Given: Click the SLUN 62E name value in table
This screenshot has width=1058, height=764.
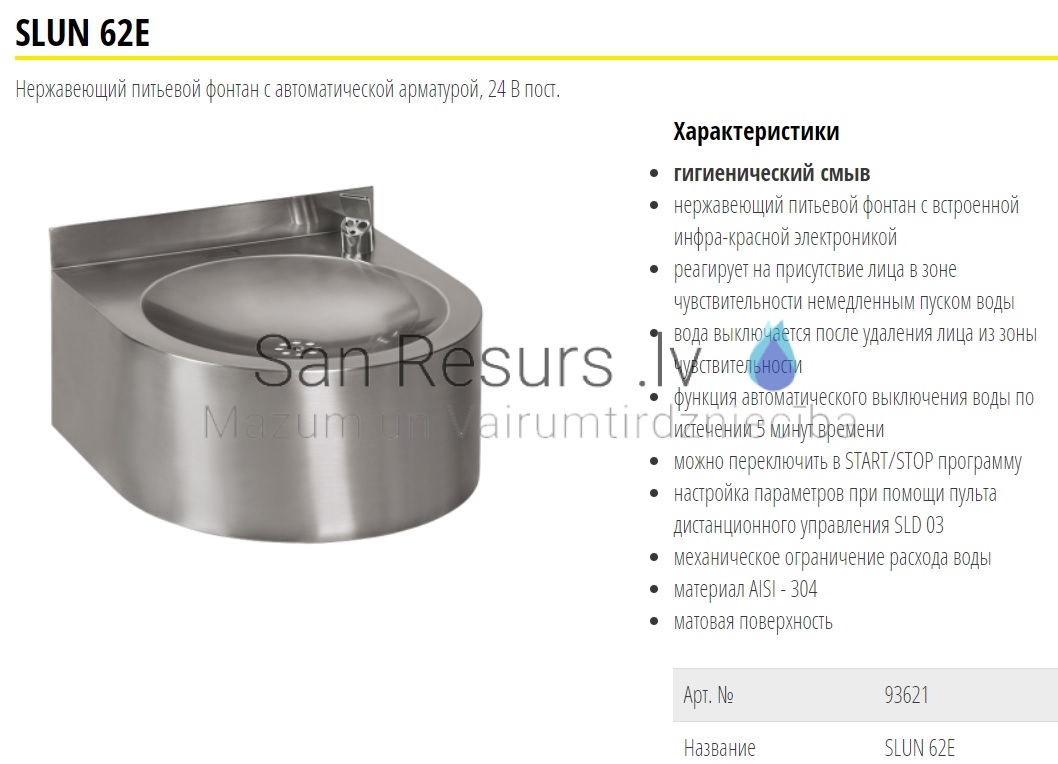Looking at the screenshot, I should tap(920, 748).
